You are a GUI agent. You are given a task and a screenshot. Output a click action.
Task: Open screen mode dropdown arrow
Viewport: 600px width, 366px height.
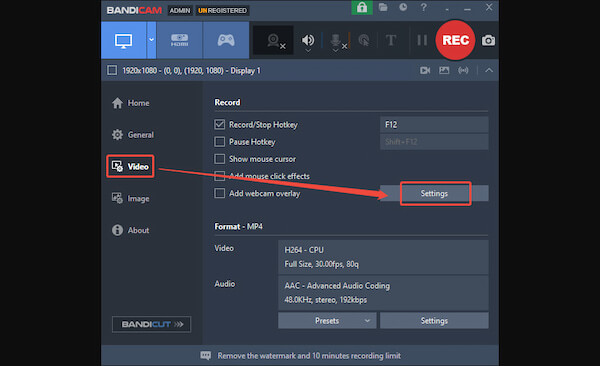(152, 40)
